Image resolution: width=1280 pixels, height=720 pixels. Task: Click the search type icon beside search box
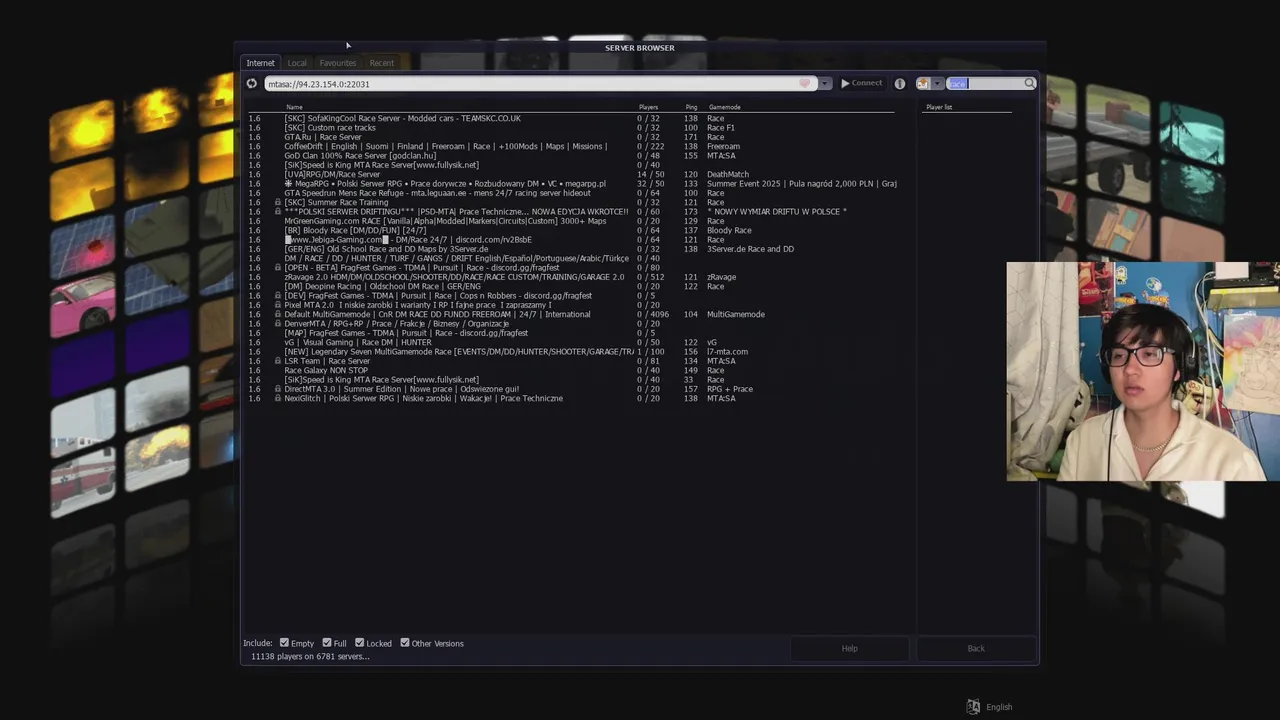point(923,84)
